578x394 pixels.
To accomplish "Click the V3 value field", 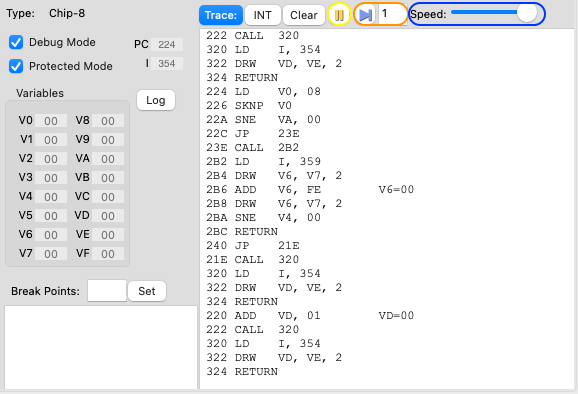I will pyautogui.click(x=51, y=178).
